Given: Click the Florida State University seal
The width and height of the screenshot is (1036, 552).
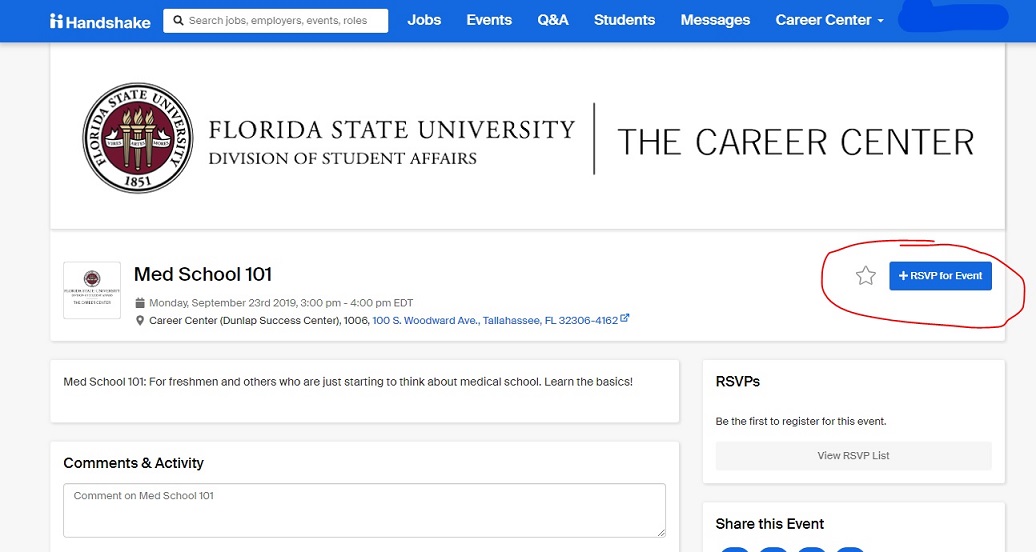Looking at the screenshot, I should pos(137,138).
